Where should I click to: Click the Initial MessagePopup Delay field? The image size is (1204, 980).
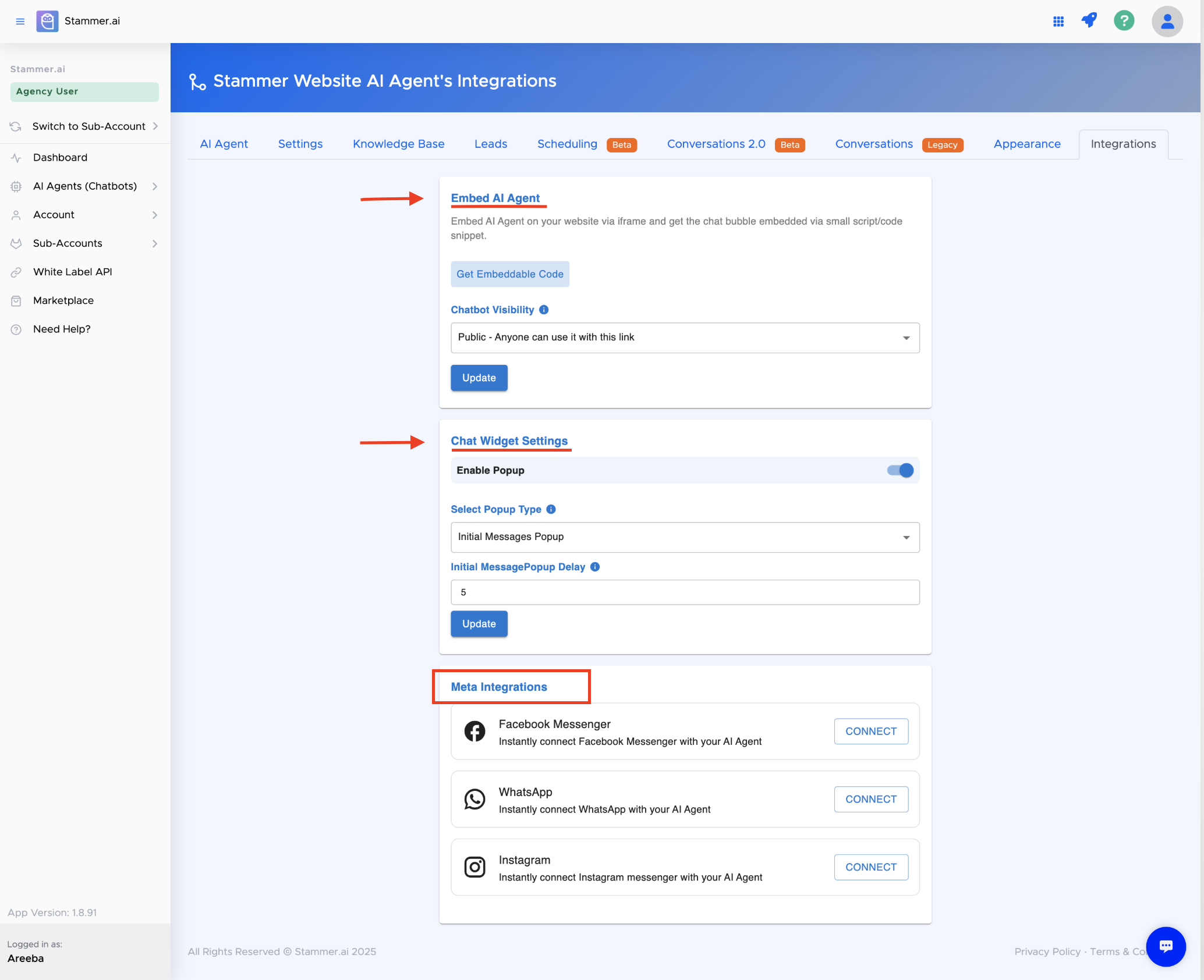click(685, 592)
